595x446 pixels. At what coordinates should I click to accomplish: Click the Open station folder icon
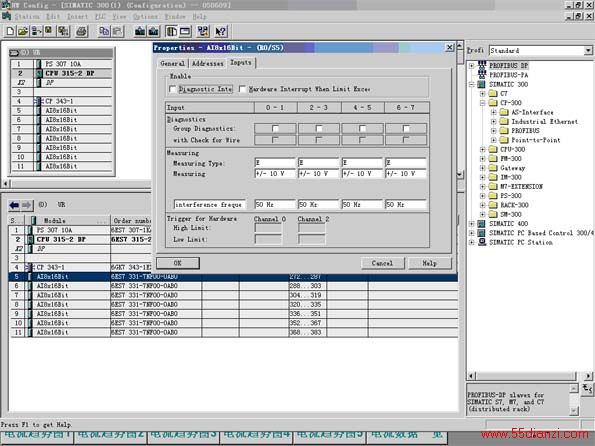[23, 31]
